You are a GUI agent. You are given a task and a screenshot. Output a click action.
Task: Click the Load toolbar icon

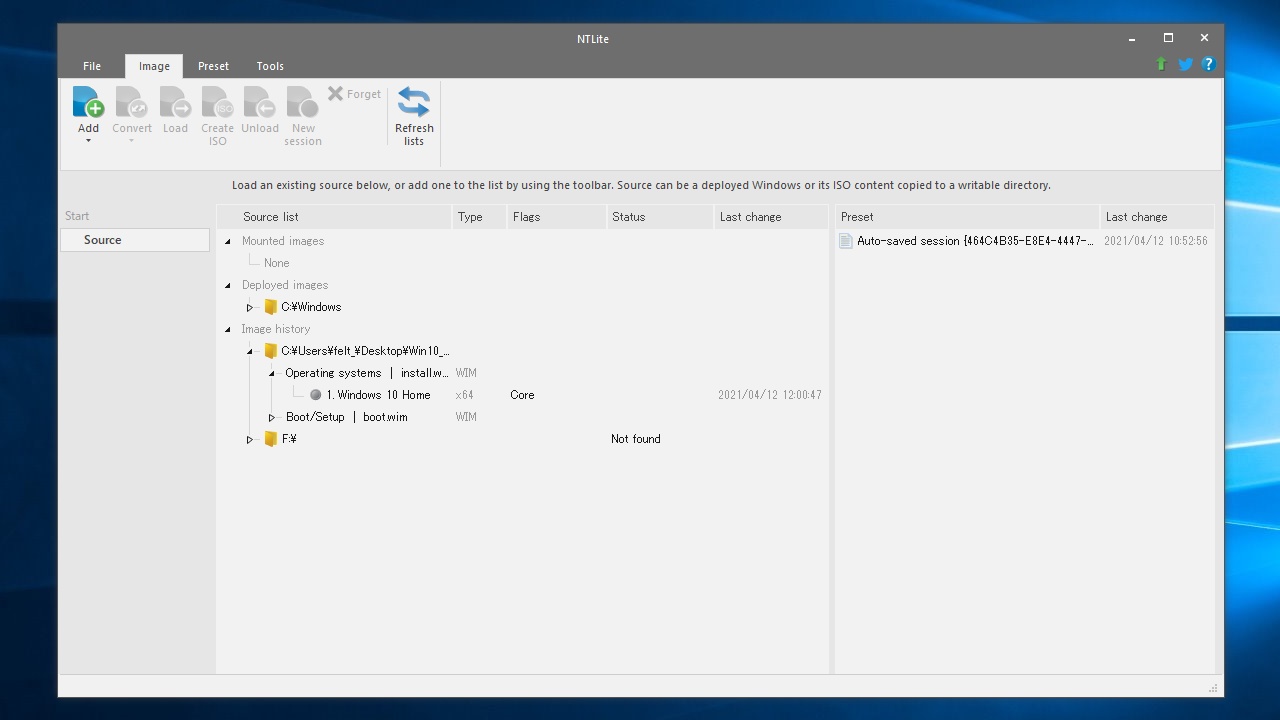[175, 102]
